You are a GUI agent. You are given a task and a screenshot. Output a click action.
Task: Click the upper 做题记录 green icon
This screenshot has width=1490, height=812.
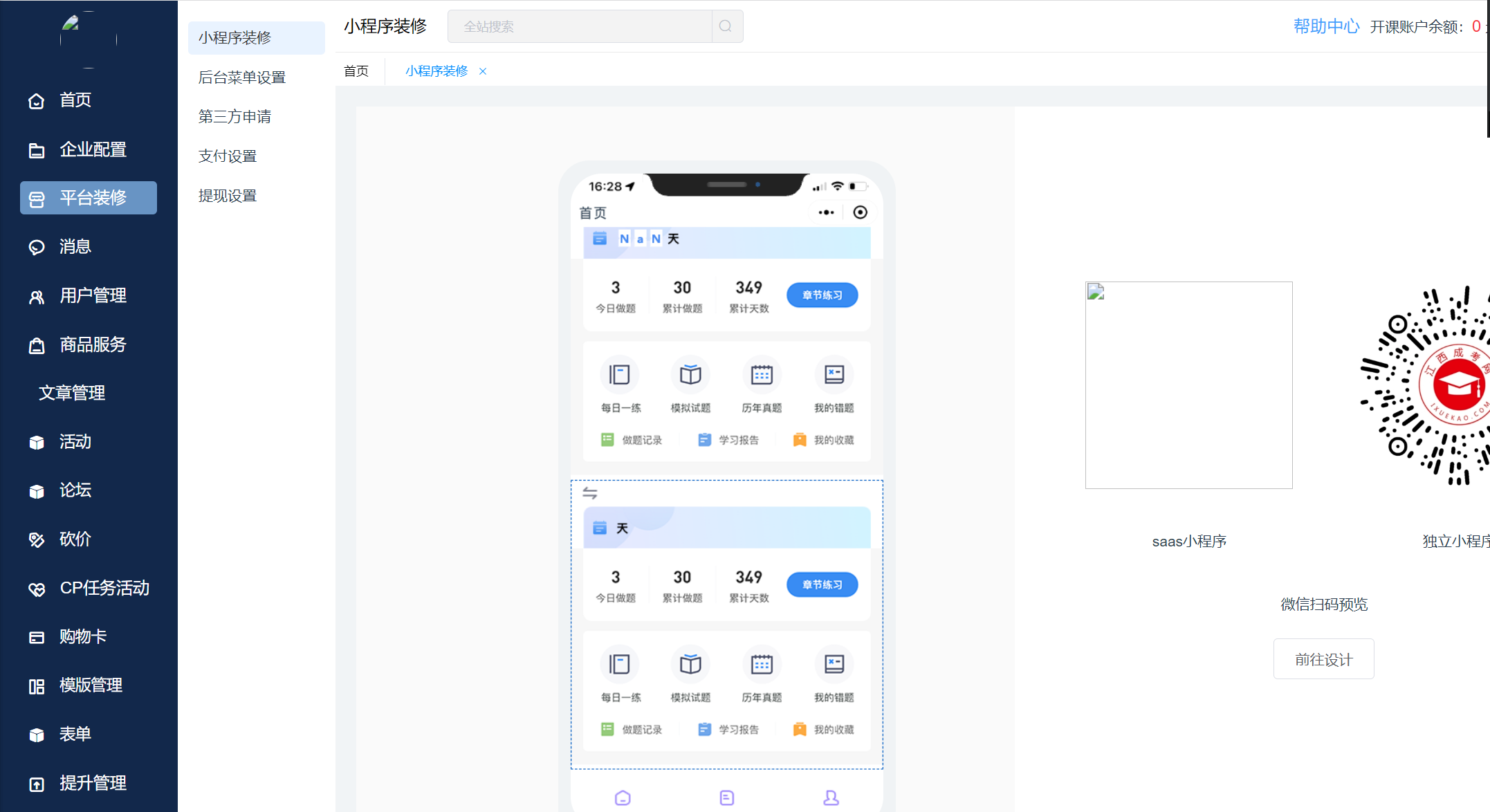[x=607, y=440]
